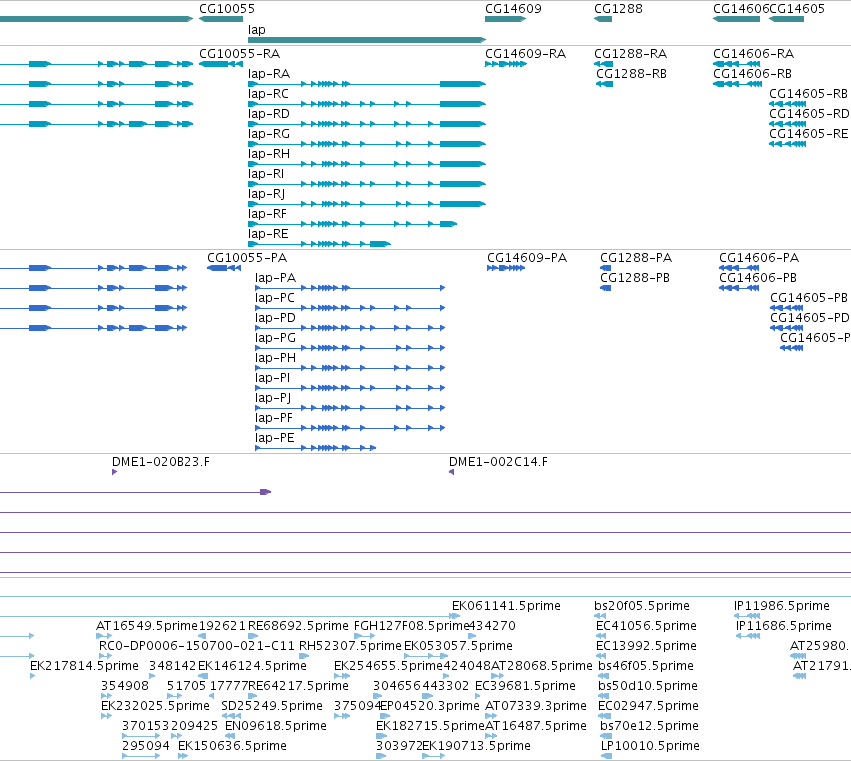
Task: Click the CG14606-PA protein feature
Action: coord(739,268)
